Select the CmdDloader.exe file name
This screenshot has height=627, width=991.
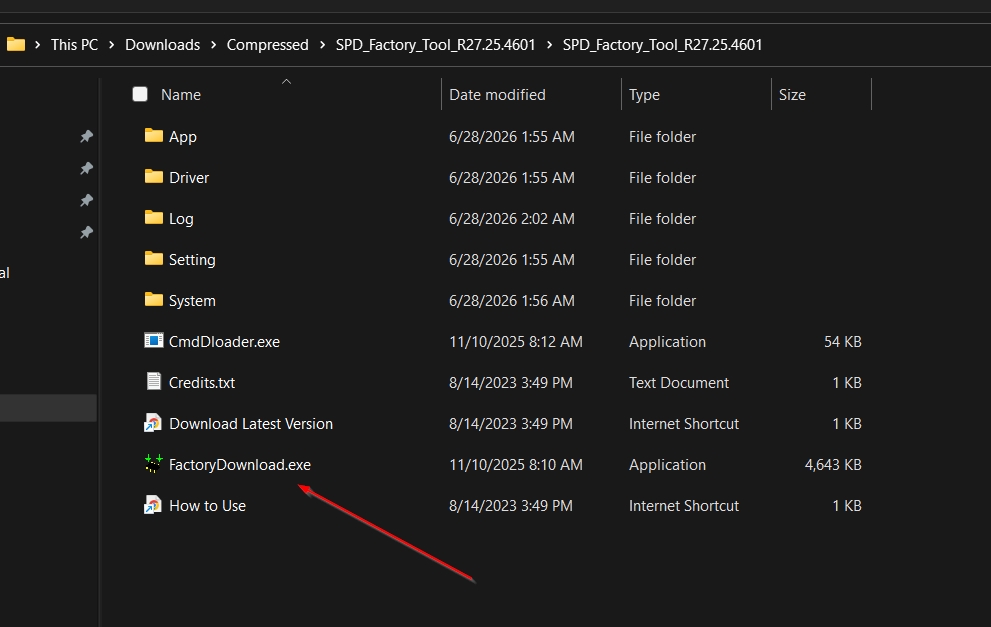(x=224, y=342)
